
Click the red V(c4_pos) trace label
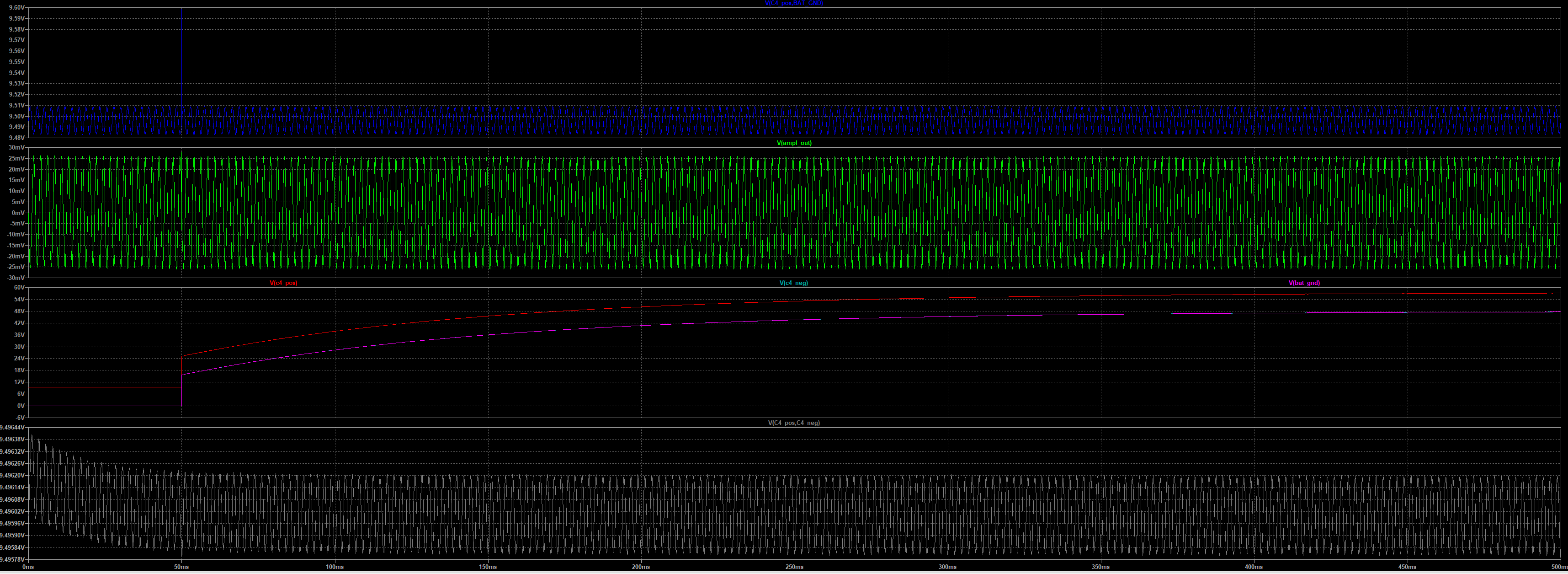coord(283,284)
